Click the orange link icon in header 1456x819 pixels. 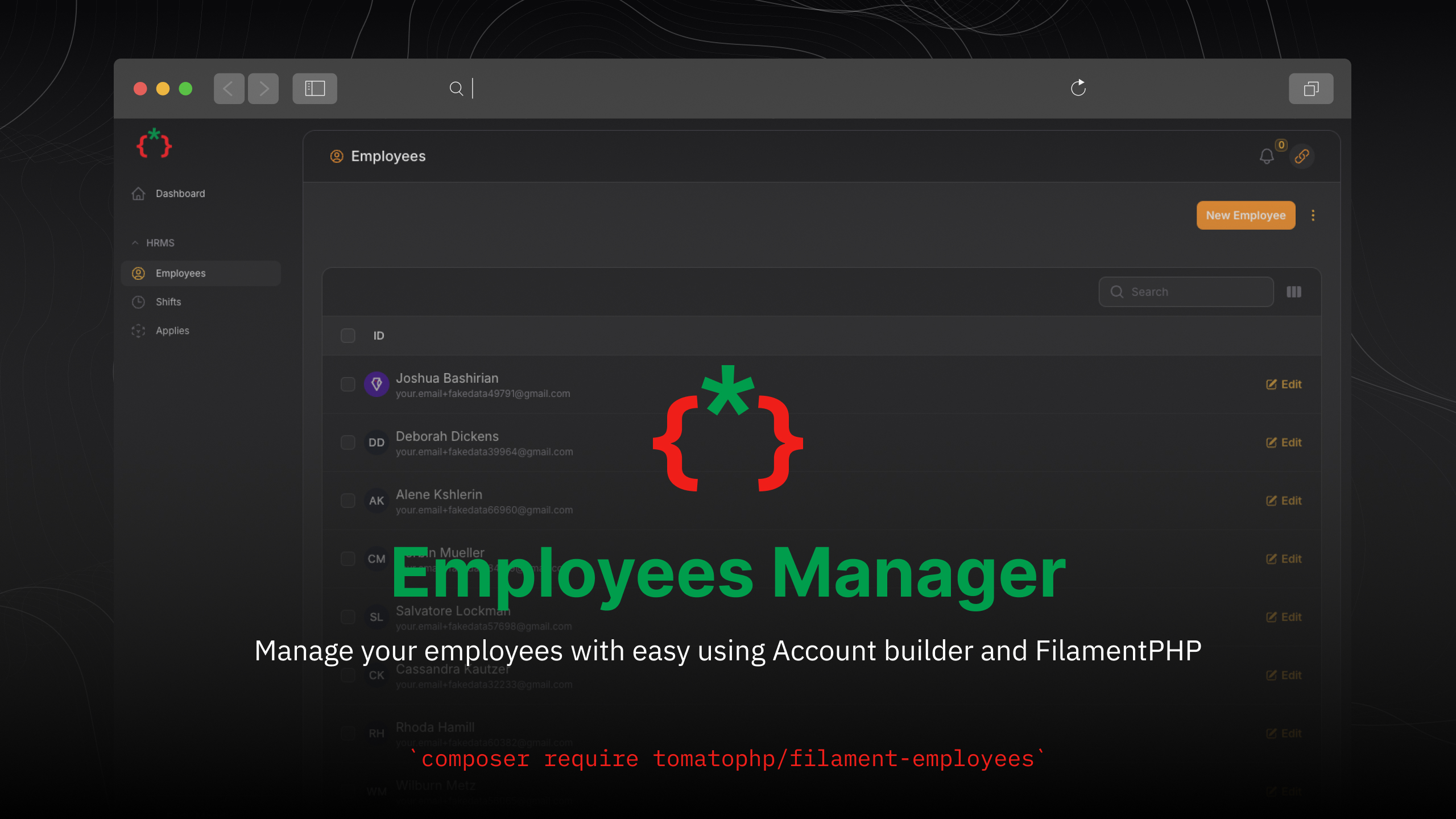1302,156
